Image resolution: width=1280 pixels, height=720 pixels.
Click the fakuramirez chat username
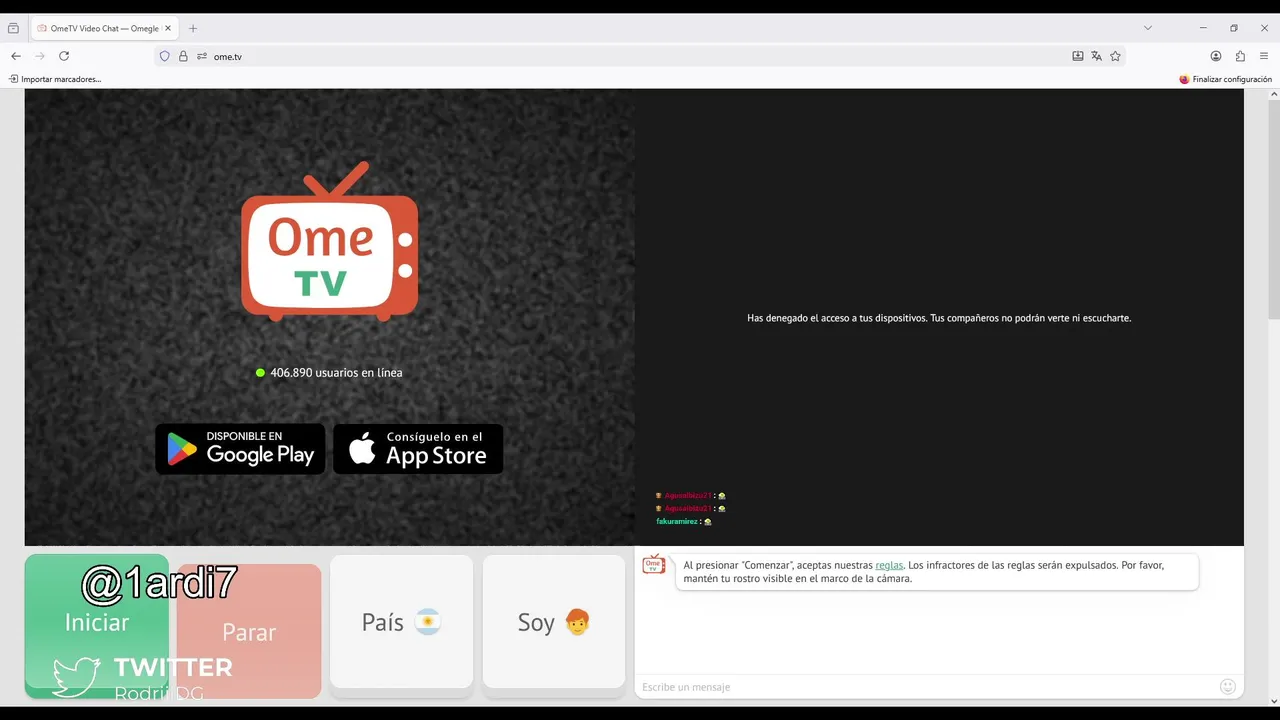click(x=677, y=521)
